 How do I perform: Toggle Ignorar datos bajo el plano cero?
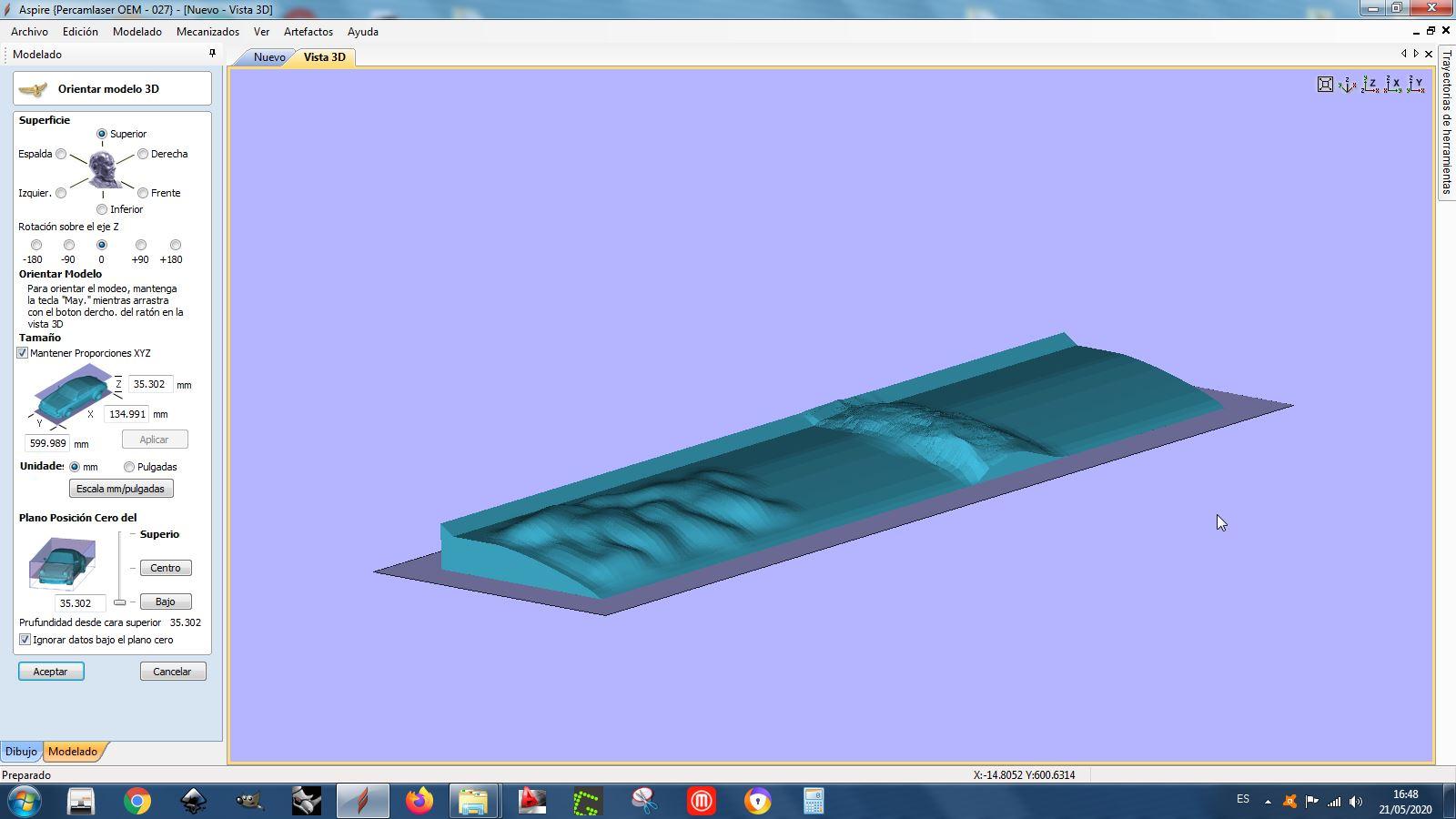tap(25, 640)
